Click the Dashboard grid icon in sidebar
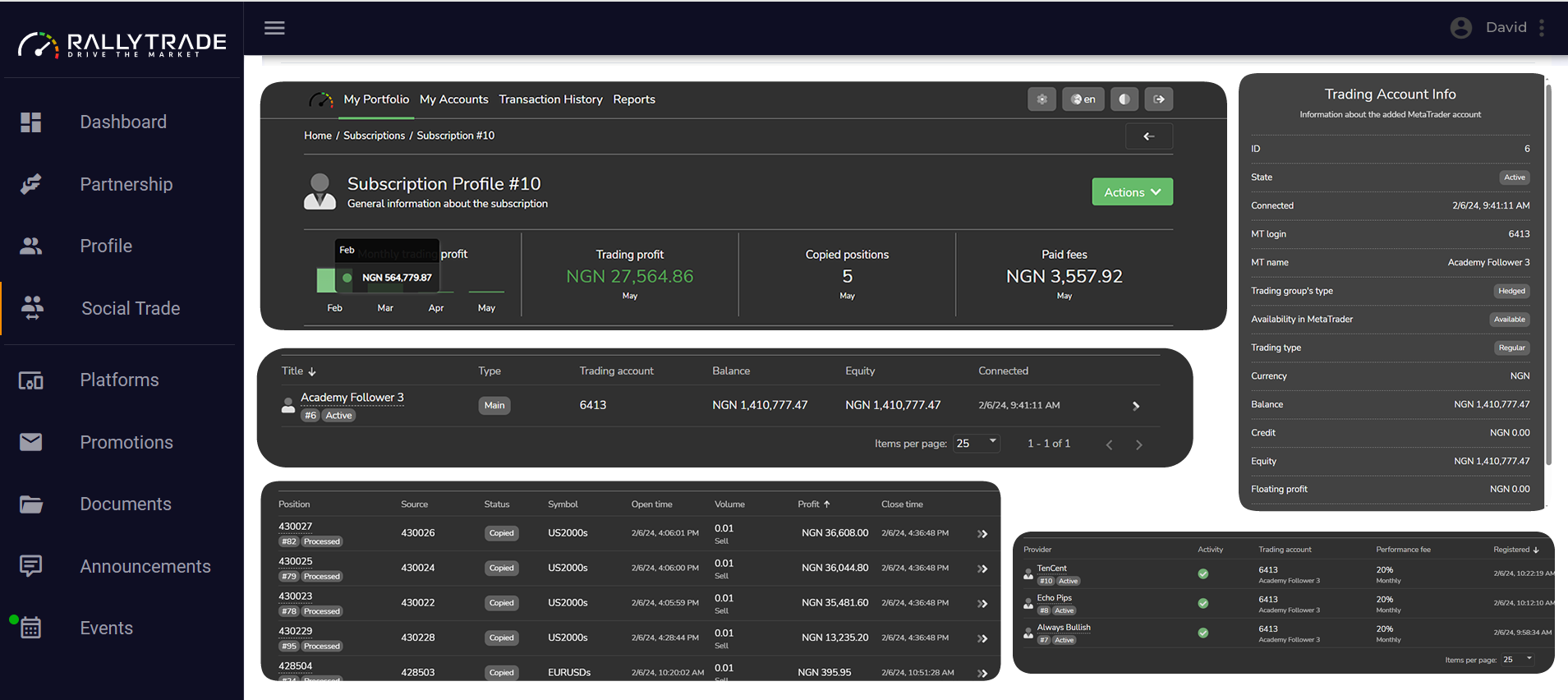The image size is (1568, 700). point(31,122)
